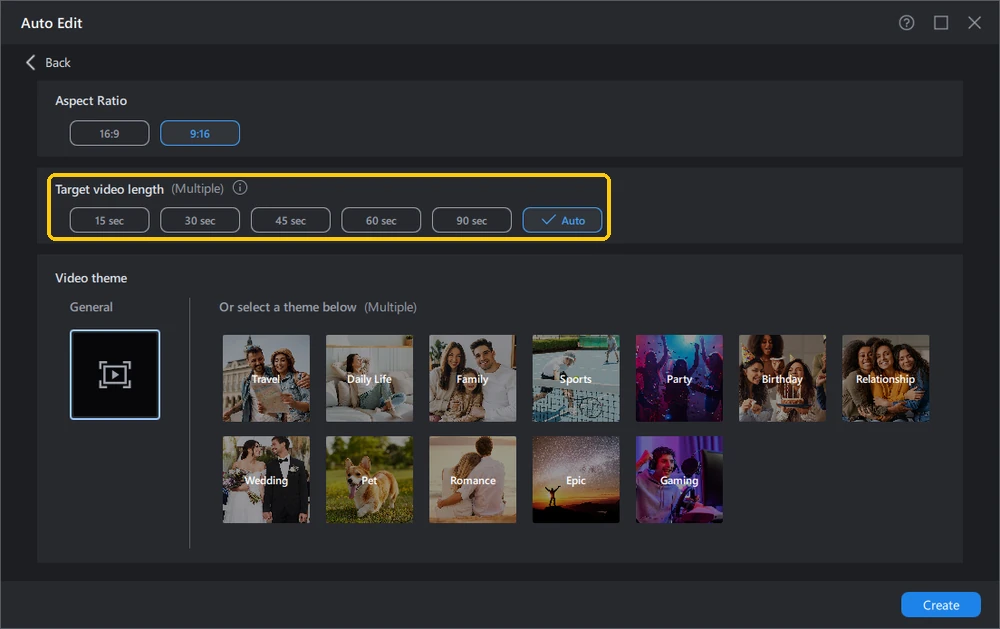Pick the Travel theme thumbnail
Screen dimensions: 1000x629
pyautogui.click(x=266, y=378)
